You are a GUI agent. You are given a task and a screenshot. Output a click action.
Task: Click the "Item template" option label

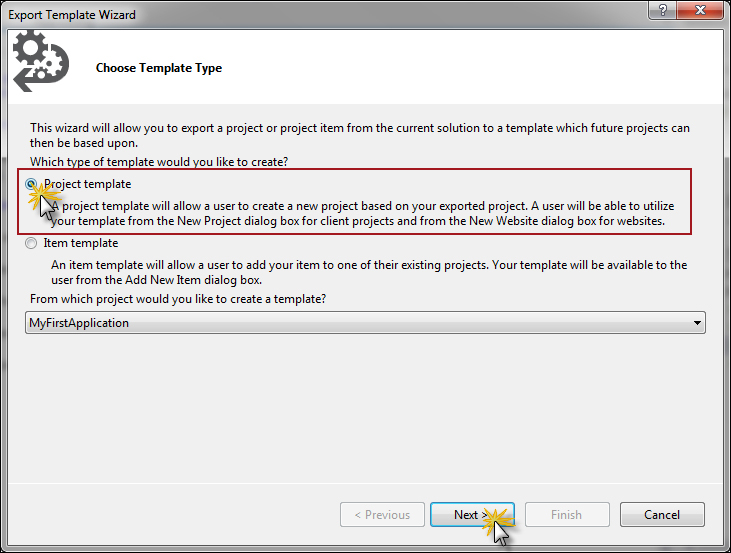pyautogui.click(x=81, y=243)
